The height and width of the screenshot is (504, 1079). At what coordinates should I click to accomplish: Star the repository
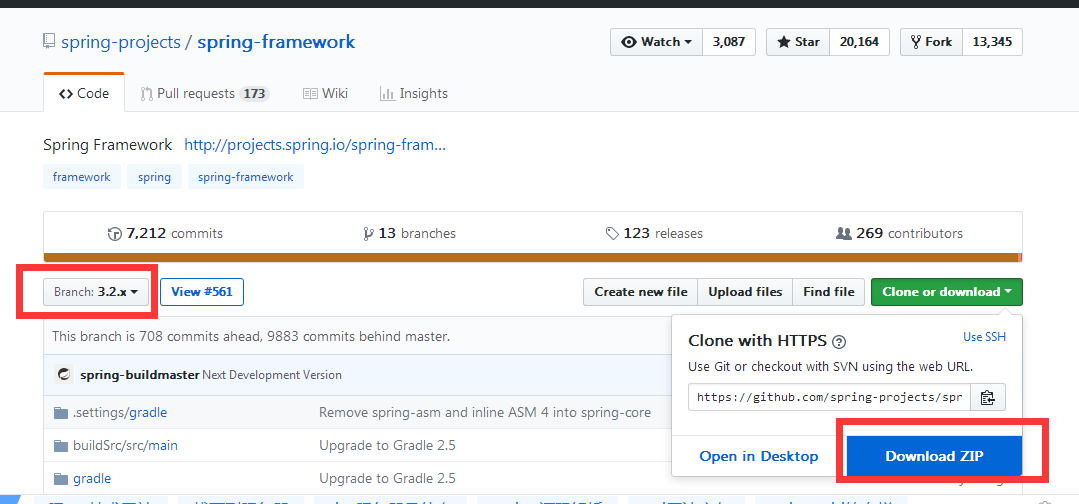pyautogui.click(x=798, y=42)
